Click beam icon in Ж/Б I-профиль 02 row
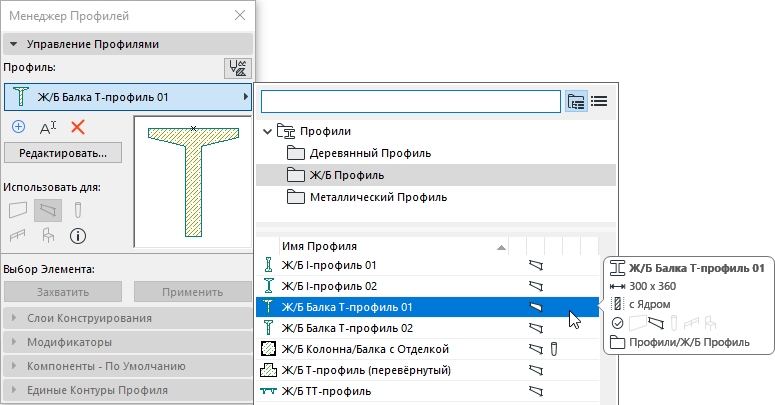The height and width of the screenshot is (405, 775). (536, 286)
